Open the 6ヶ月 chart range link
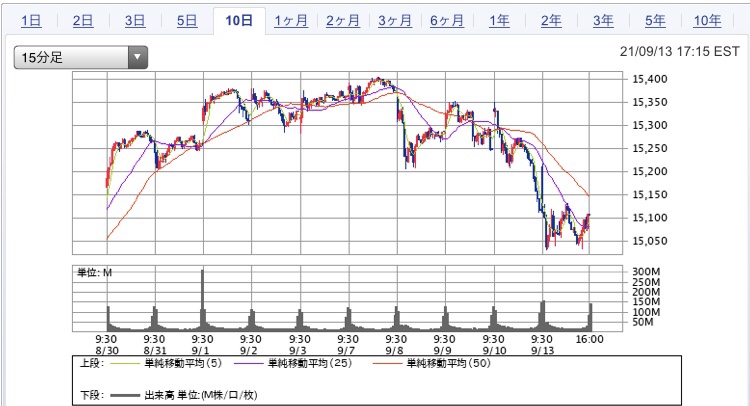 (x=447, y=21)
